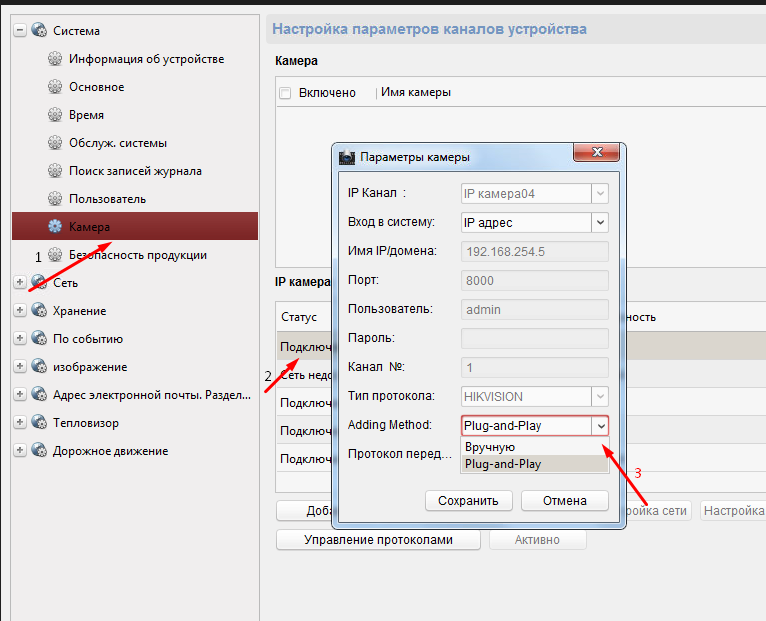Click the Хранение section icon
The width and height of the screenshot is (766, 621).
tap(39, 311)
